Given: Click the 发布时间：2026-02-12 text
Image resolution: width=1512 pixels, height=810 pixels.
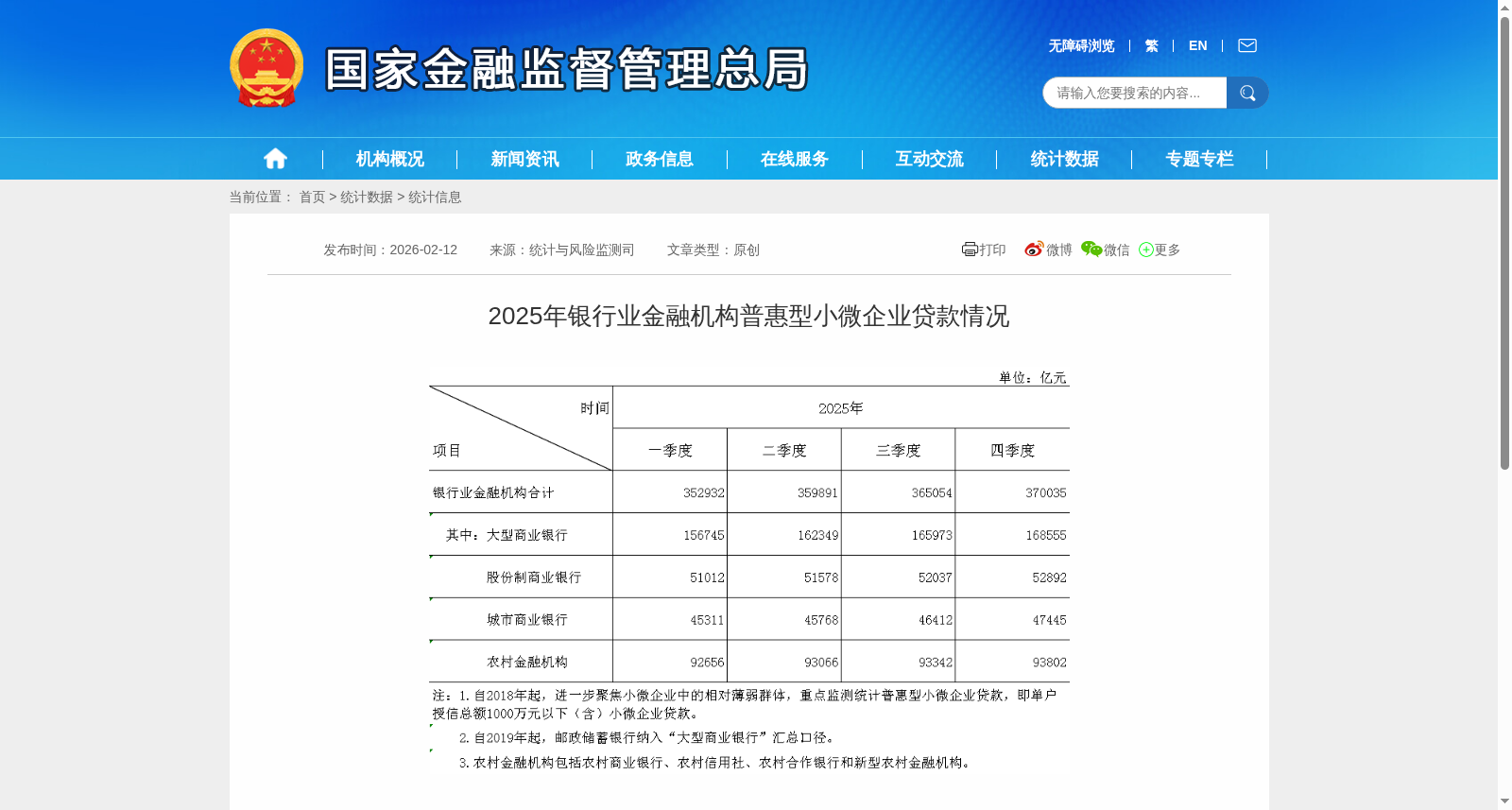Looking at the screenshot, I should pyautogui.click(x=390, y=250).
